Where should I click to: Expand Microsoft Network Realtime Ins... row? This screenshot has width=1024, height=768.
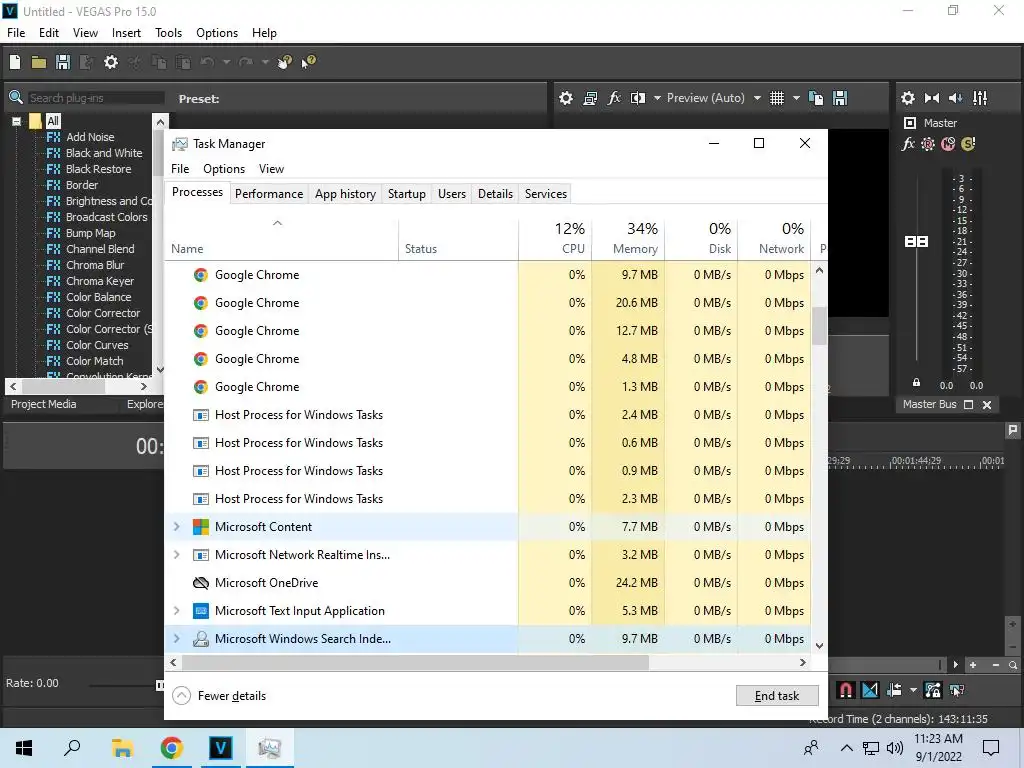pyautogui.click(x=176, y=554)
